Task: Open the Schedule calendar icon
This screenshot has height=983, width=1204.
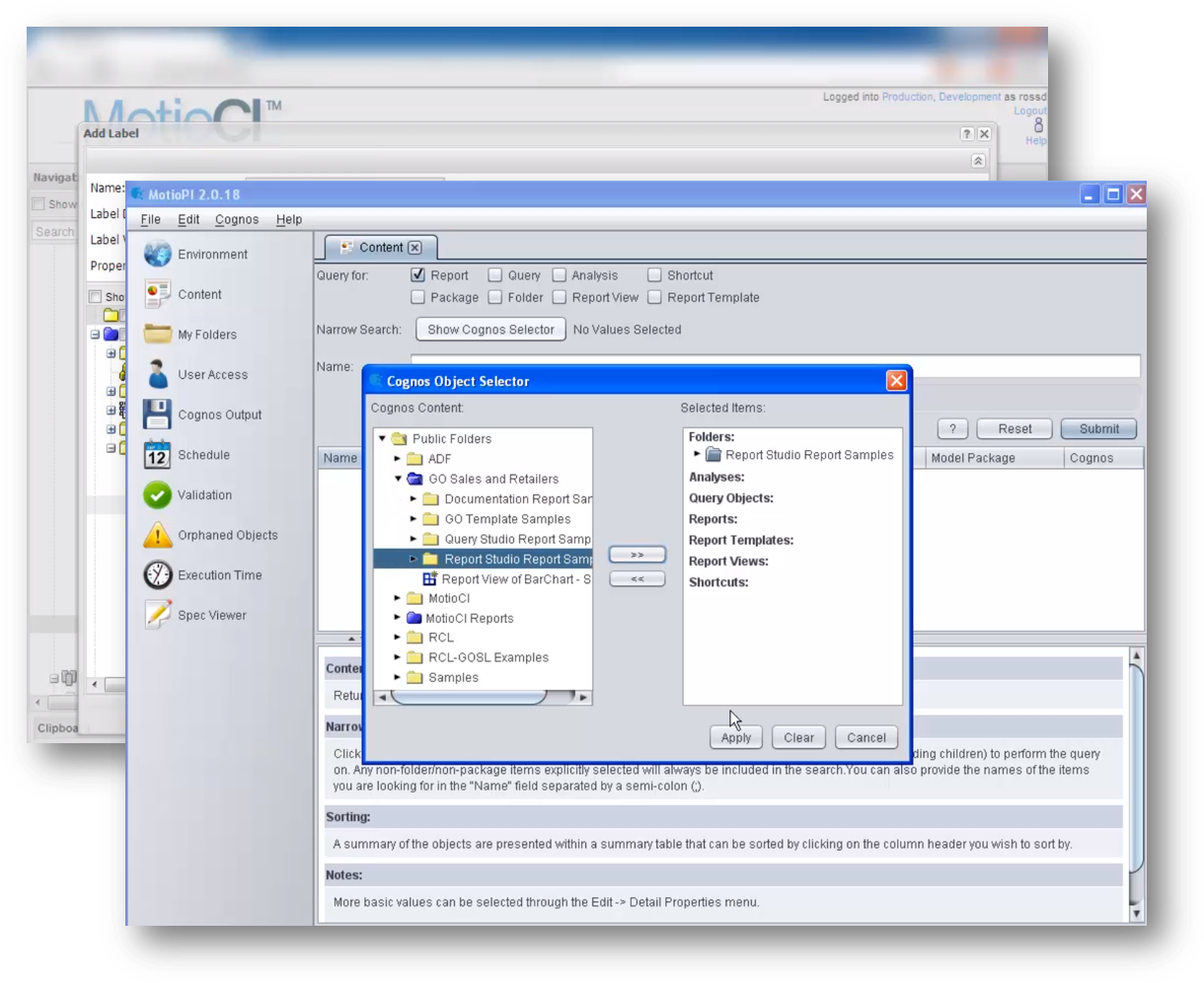Action: 158,455
